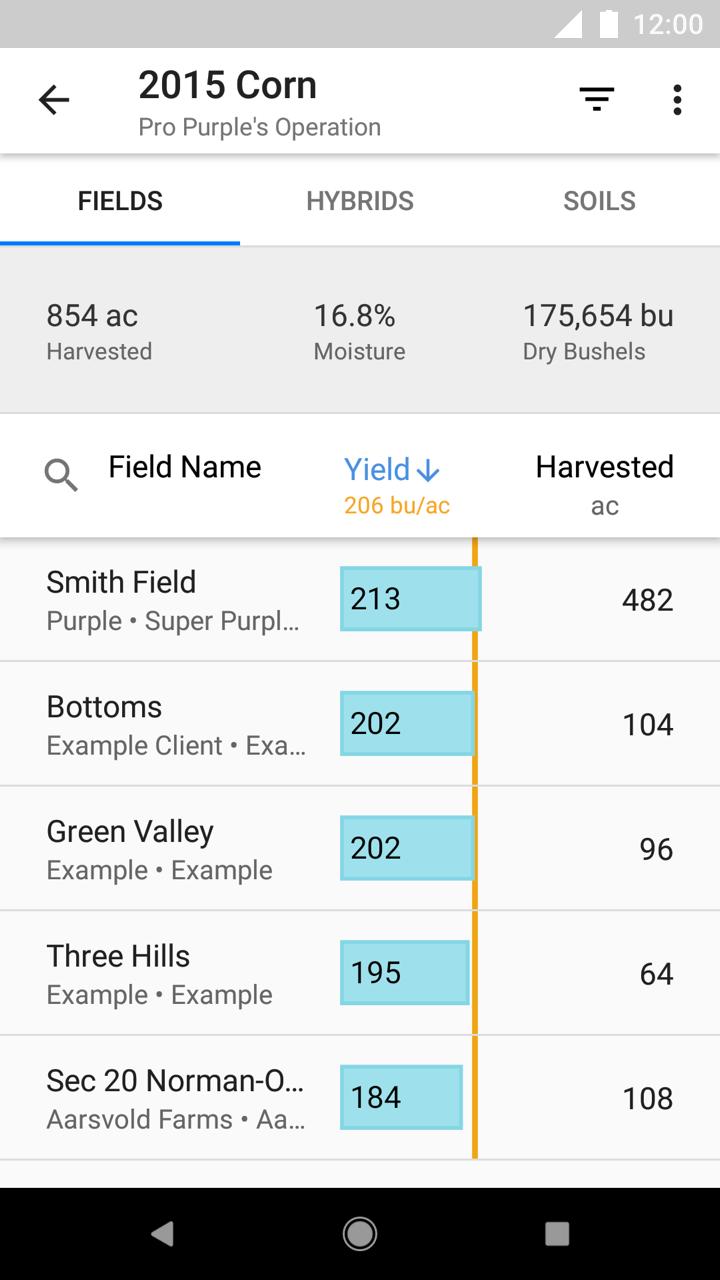The width and height of the screenshot is (720, 1280).
Task: Tap the back arrow icon
Action: (x=54, y=100)
